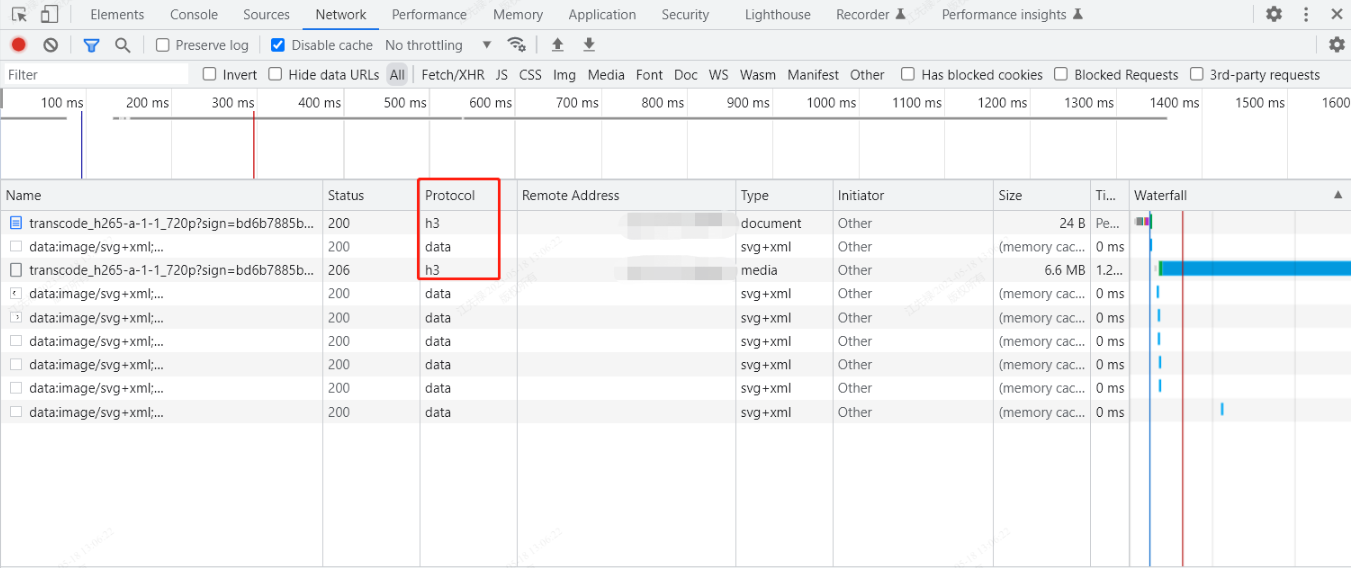Uncheck the Disable cache checkbox
Screen dimensions: 1351x568
tap(278, 45)
